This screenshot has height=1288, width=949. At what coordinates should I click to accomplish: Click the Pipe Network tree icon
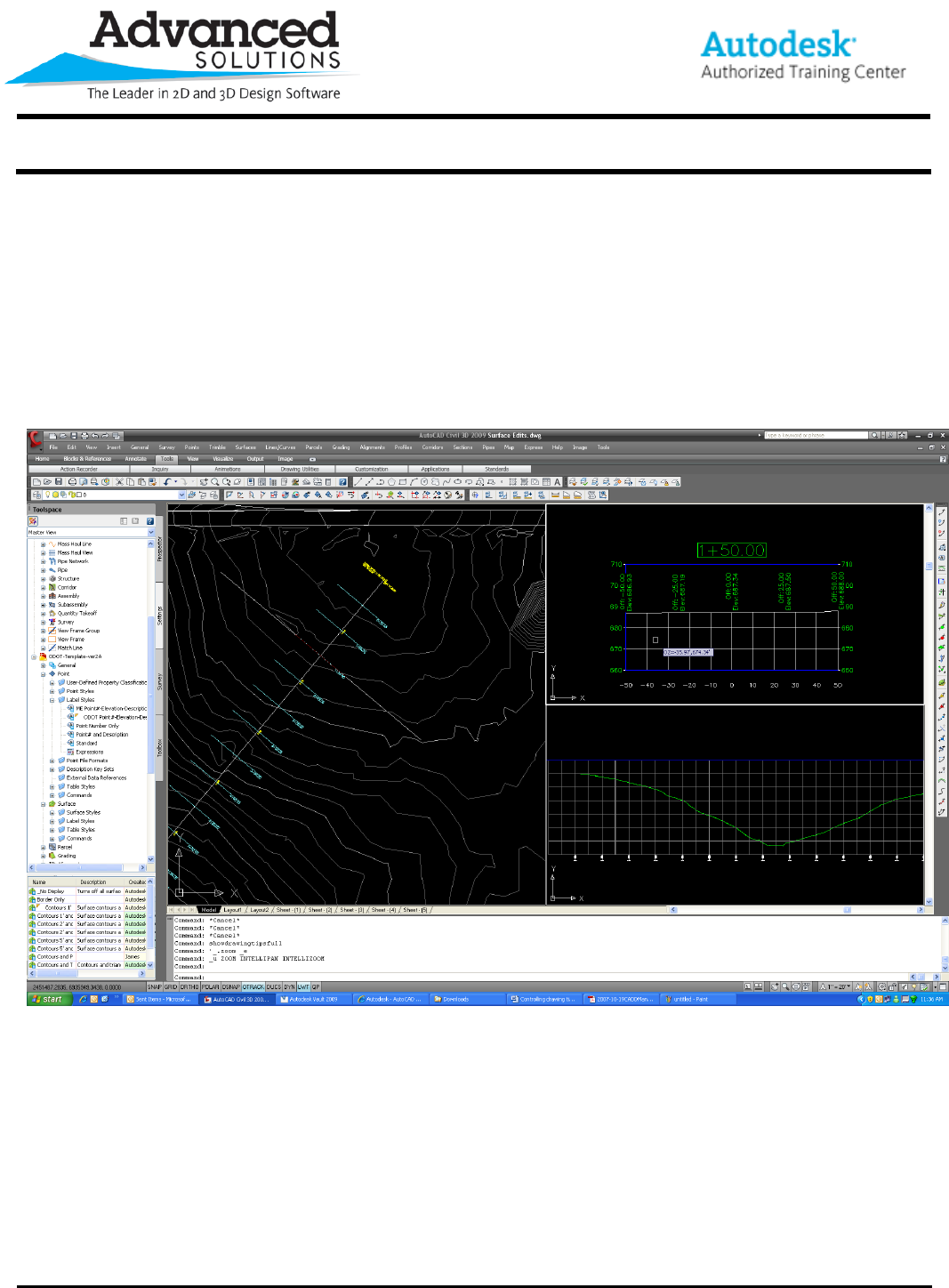(x=52, y=561)
